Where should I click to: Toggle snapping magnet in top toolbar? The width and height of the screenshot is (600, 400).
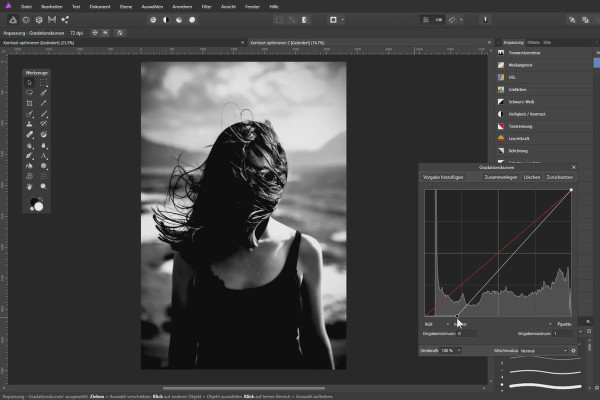[452, 20]
